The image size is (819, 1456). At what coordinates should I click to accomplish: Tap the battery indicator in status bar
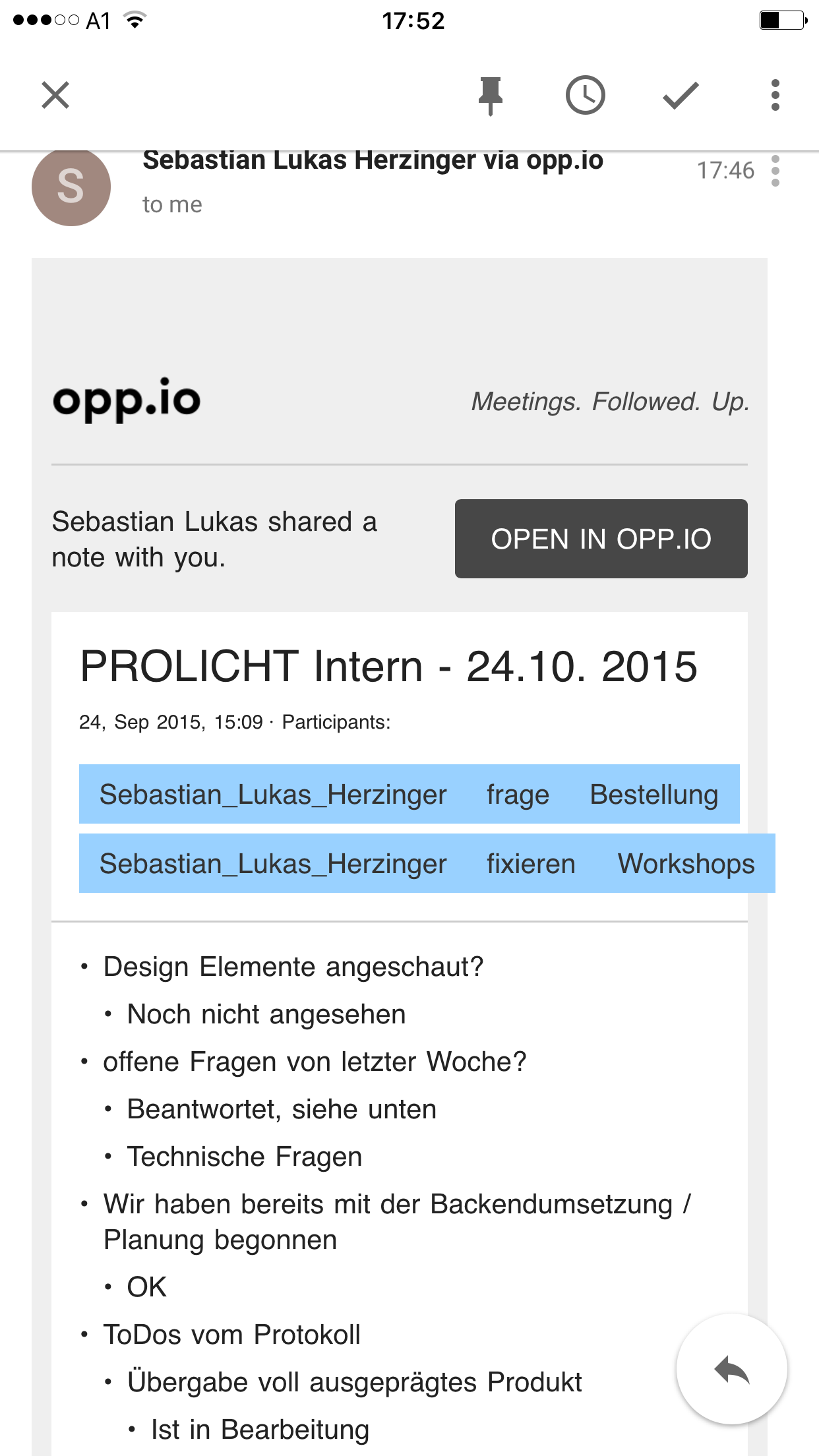(783, 20)
